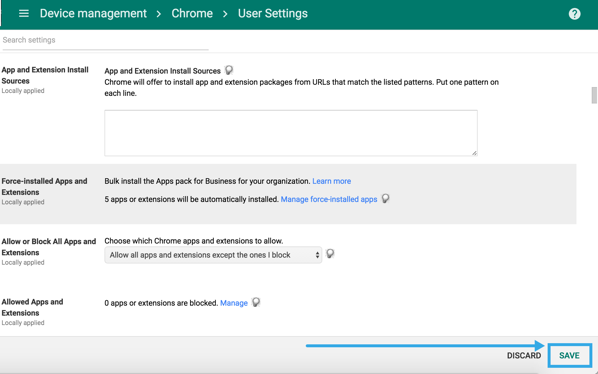Open Manage force-installed apps link
The height and width of the screenshot is (374, 598).
329,199
